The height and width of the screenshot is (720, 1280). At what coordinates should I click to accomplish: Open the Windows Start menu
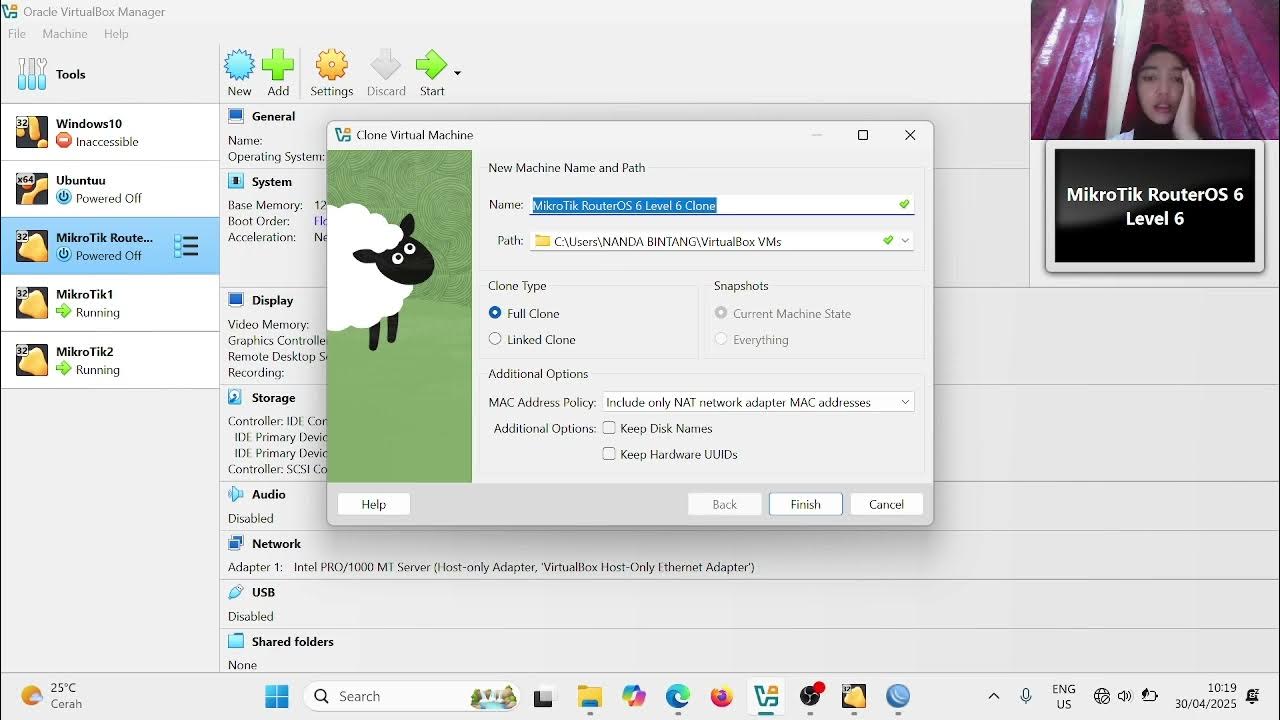pyautogui.click(x=277, y=696)
